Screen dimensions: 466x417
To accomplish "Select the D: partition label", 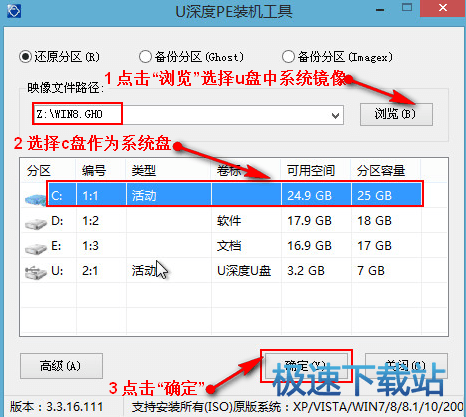I will [x=57, y=221].
